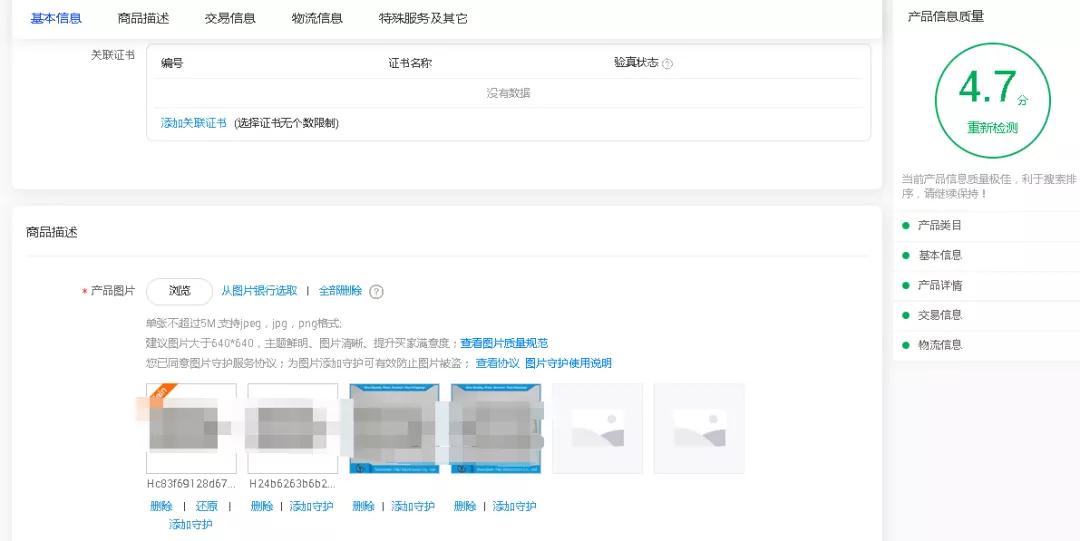Click the first empty image placeholder slot
Image resolution: width=1080 pixels, height=541 pixels.
[x=597, y=429]
